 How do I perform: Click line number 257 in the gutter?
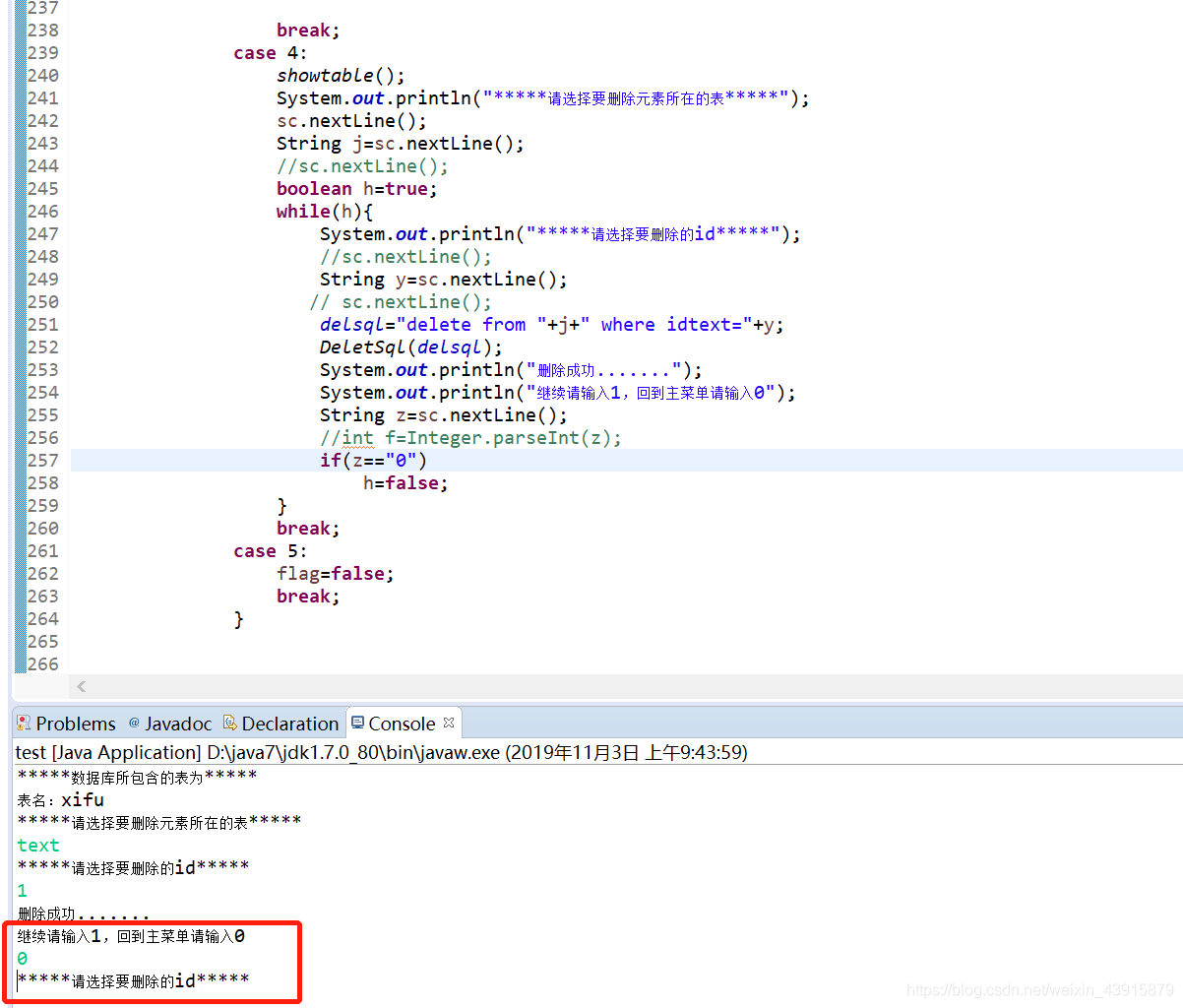pos(42,460)
